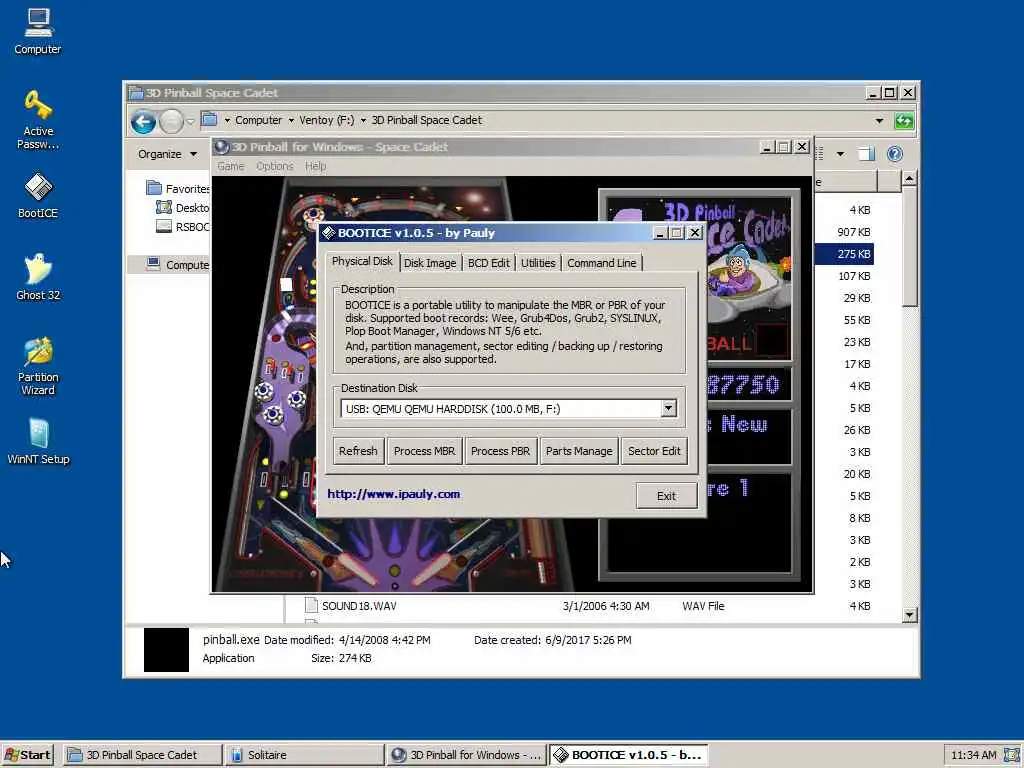Click the Sector Edit button

click(x=654, y=451)
